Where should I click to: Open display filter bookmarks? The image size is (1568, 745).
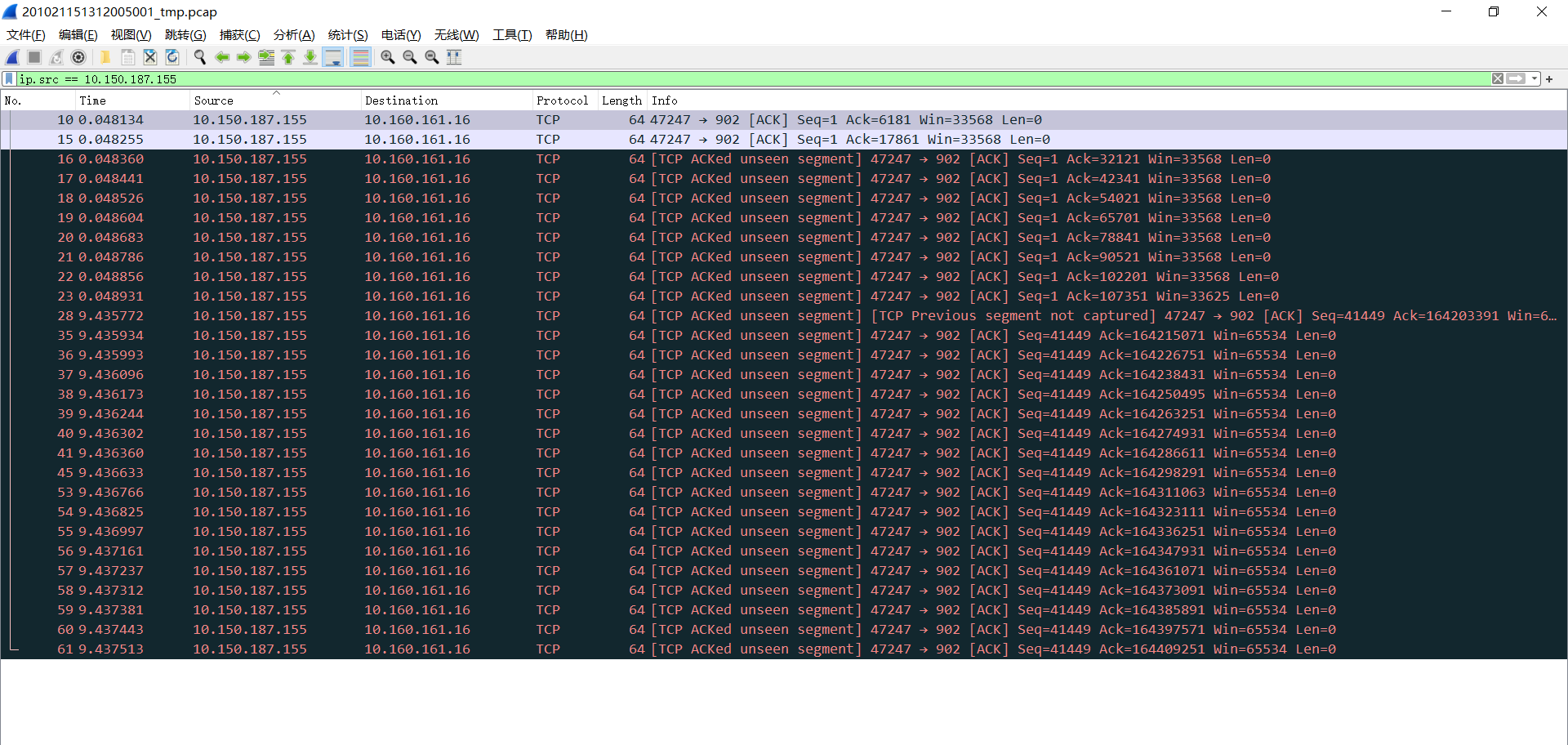pyautogui.click(x=9, y=79)
